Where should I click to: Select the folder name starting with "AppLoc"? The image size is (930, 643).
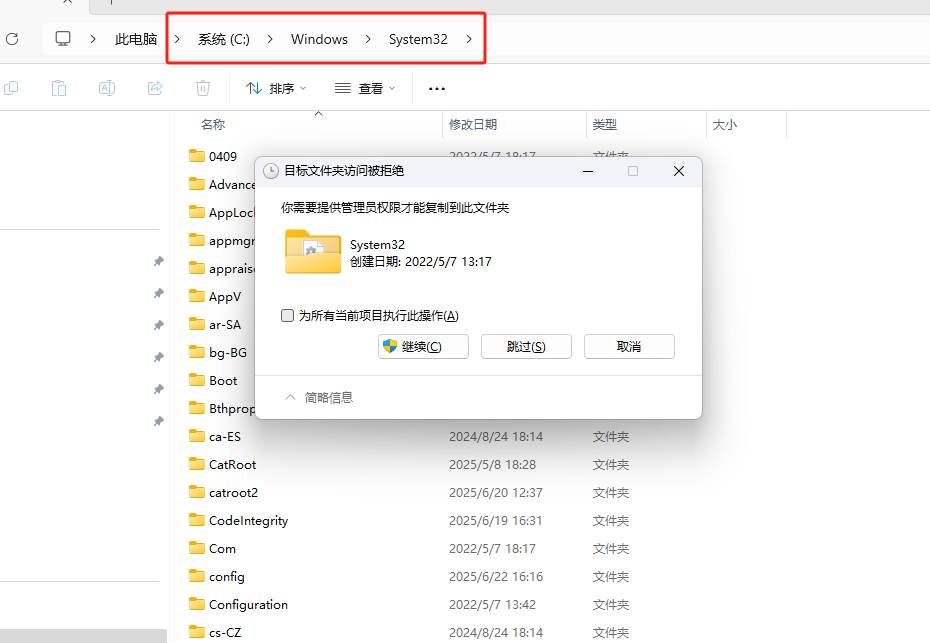pyautogui.click(x=232, y=212)
